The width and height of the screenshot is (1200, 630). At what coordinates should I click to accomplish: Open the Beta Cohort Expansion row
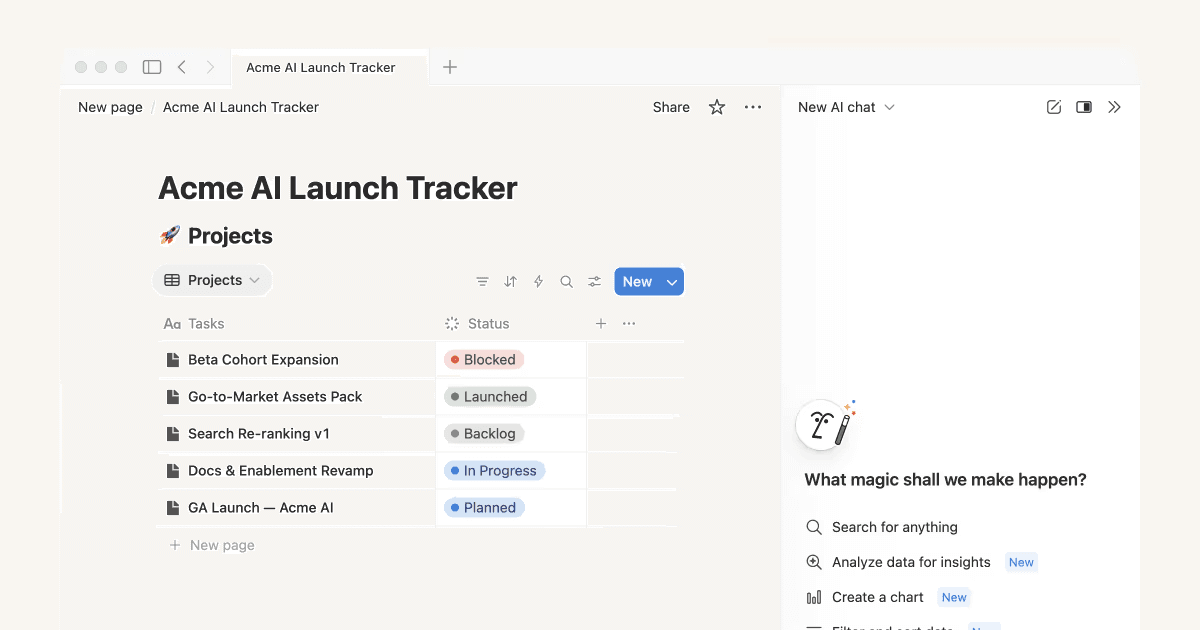263,360
